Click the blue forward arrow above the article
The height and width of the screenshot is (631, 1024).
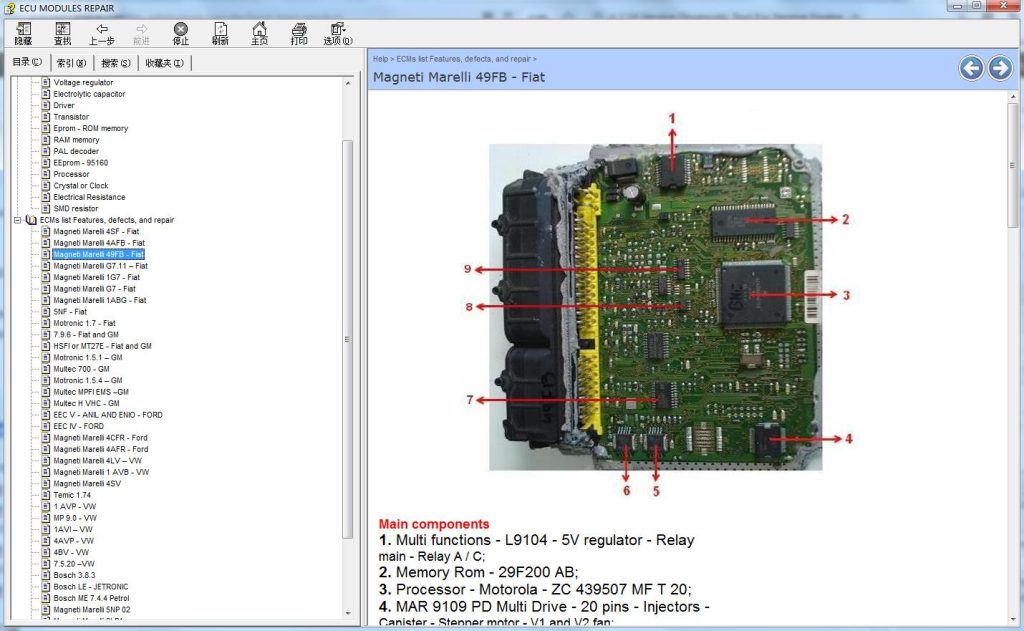pyautogui.click(x=999, y=68)
